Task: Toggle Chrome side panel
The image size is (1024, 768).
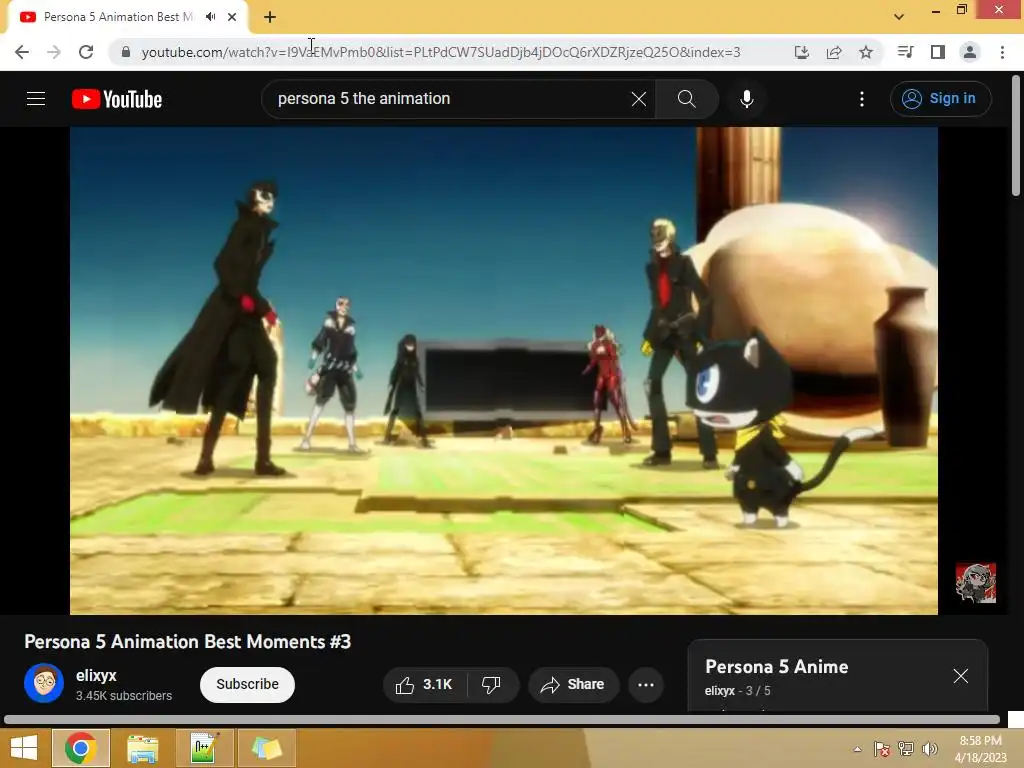Action: click(x=938, y=52)
